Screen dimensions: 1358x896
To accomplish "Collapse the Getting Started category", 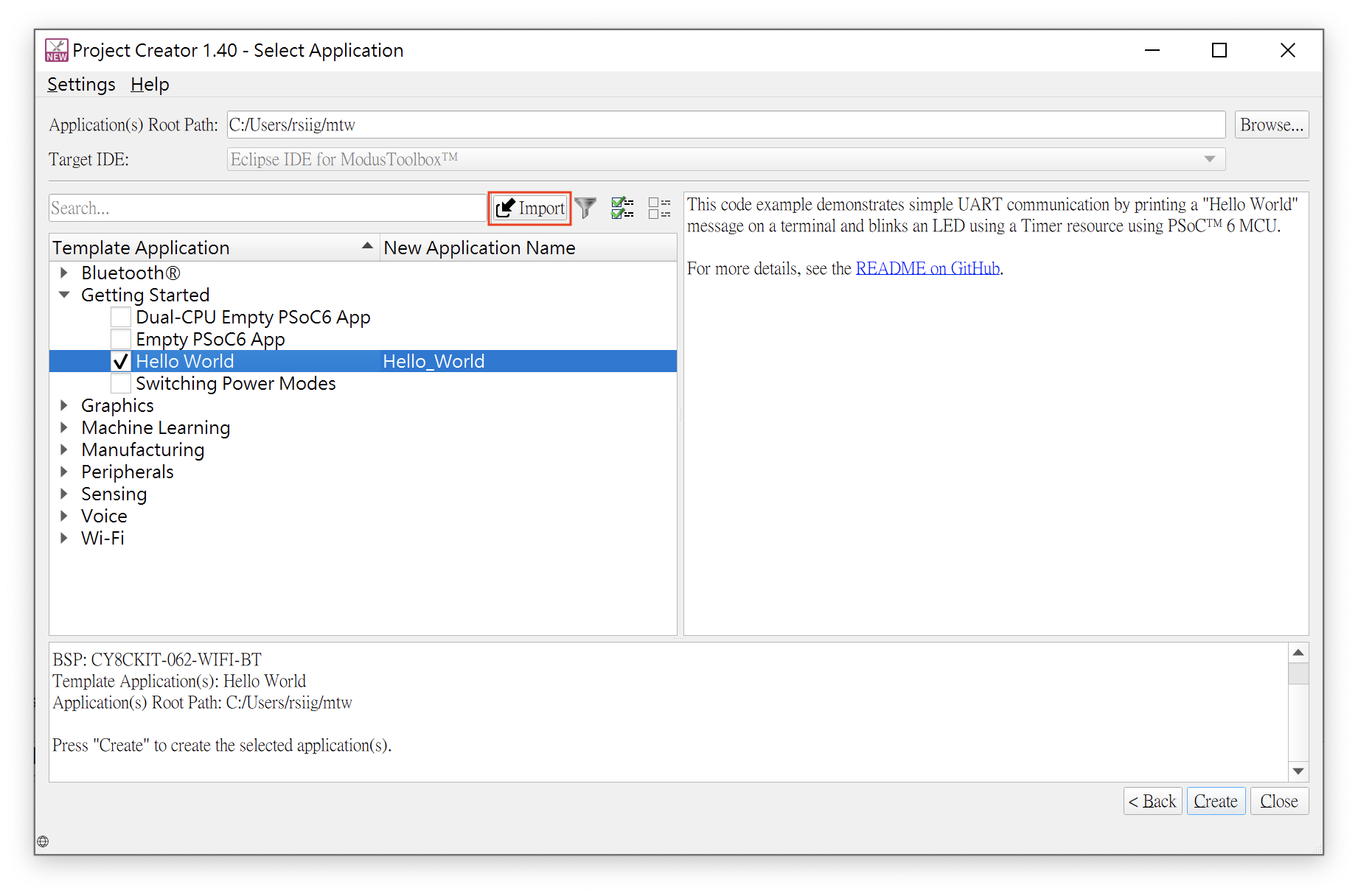I will [x=64, y=295].
